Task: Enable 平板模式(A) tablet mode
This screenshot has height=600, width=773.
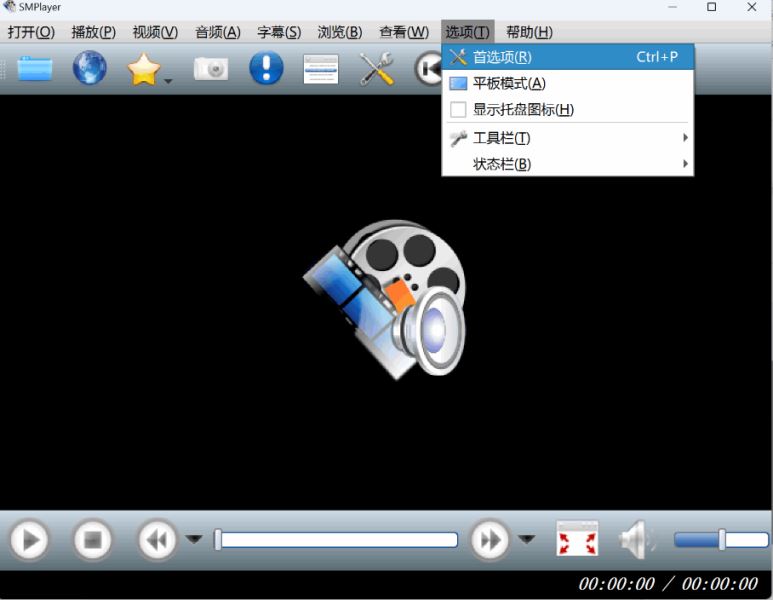Action: 568,83
